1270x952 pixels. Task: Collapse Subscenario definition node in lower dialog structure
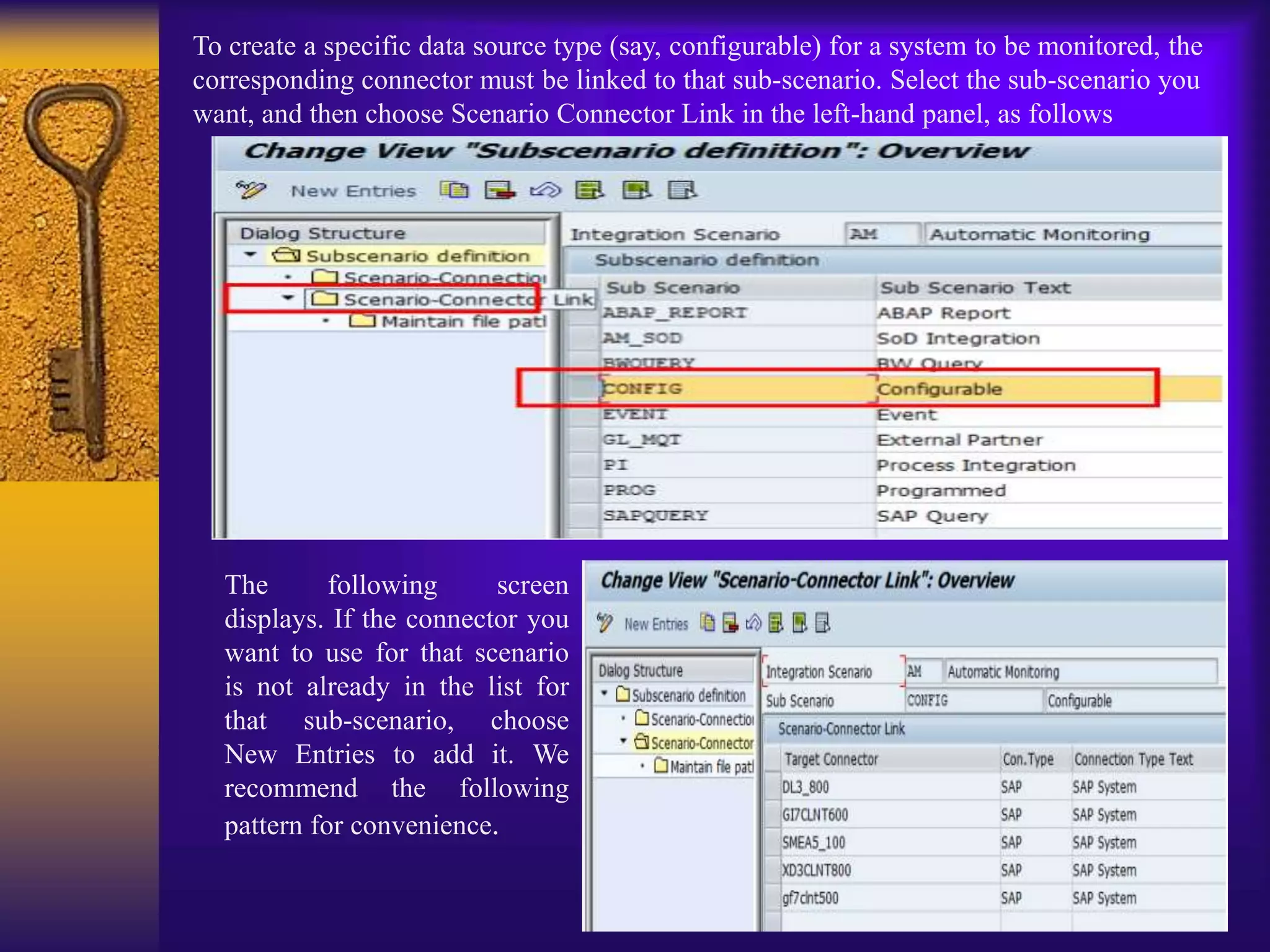pyautogui.click(x=605, y=694)
